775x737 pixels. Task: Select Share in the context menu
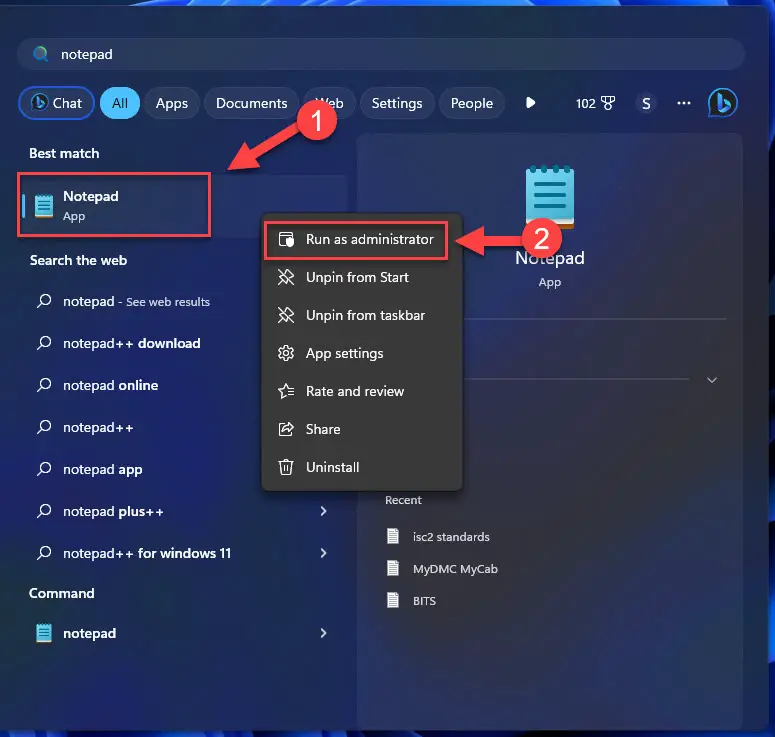(x=362, y=429)
